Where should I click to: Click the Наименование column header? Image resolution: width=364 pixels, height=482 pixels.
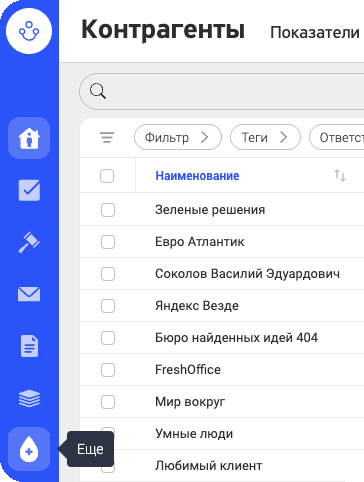[197, 176]
